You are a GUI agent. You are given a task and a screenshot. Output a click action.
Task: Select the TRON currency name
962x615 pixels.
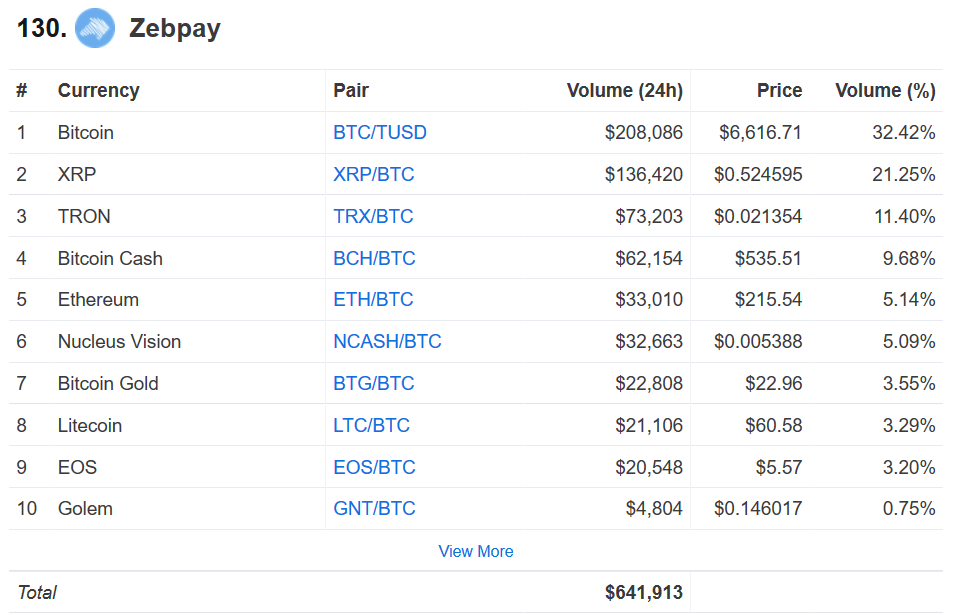[84, 216]
